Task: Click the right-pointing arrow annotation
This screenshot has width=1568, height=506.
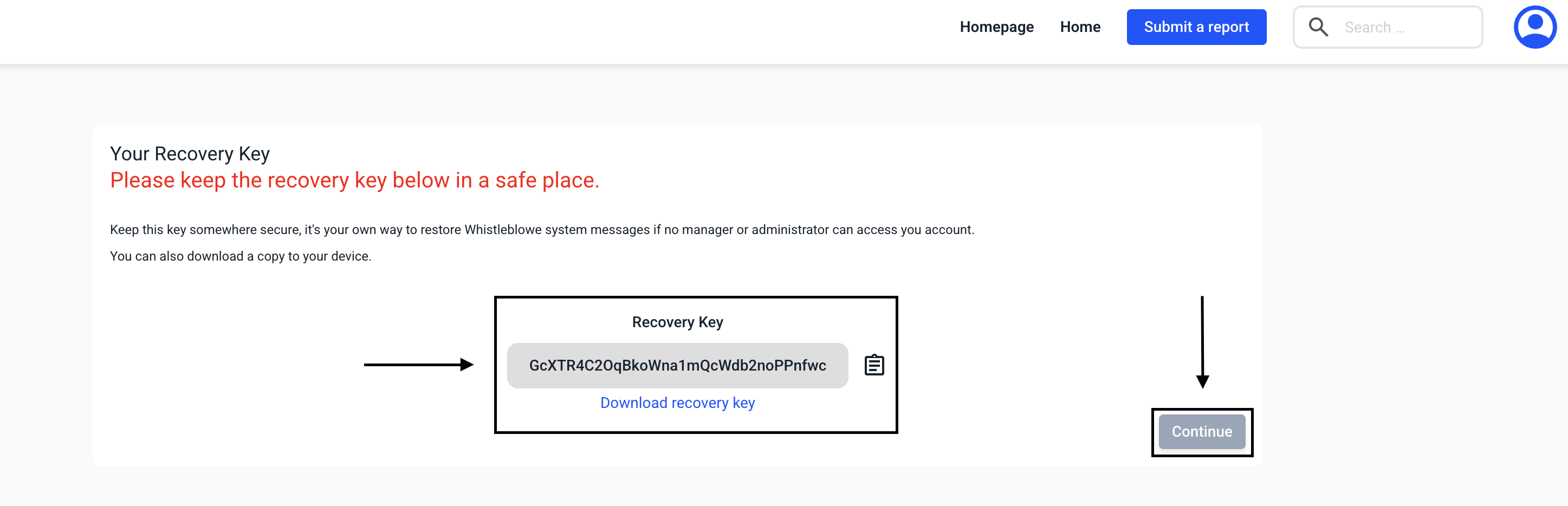Action: coord(418,365)
